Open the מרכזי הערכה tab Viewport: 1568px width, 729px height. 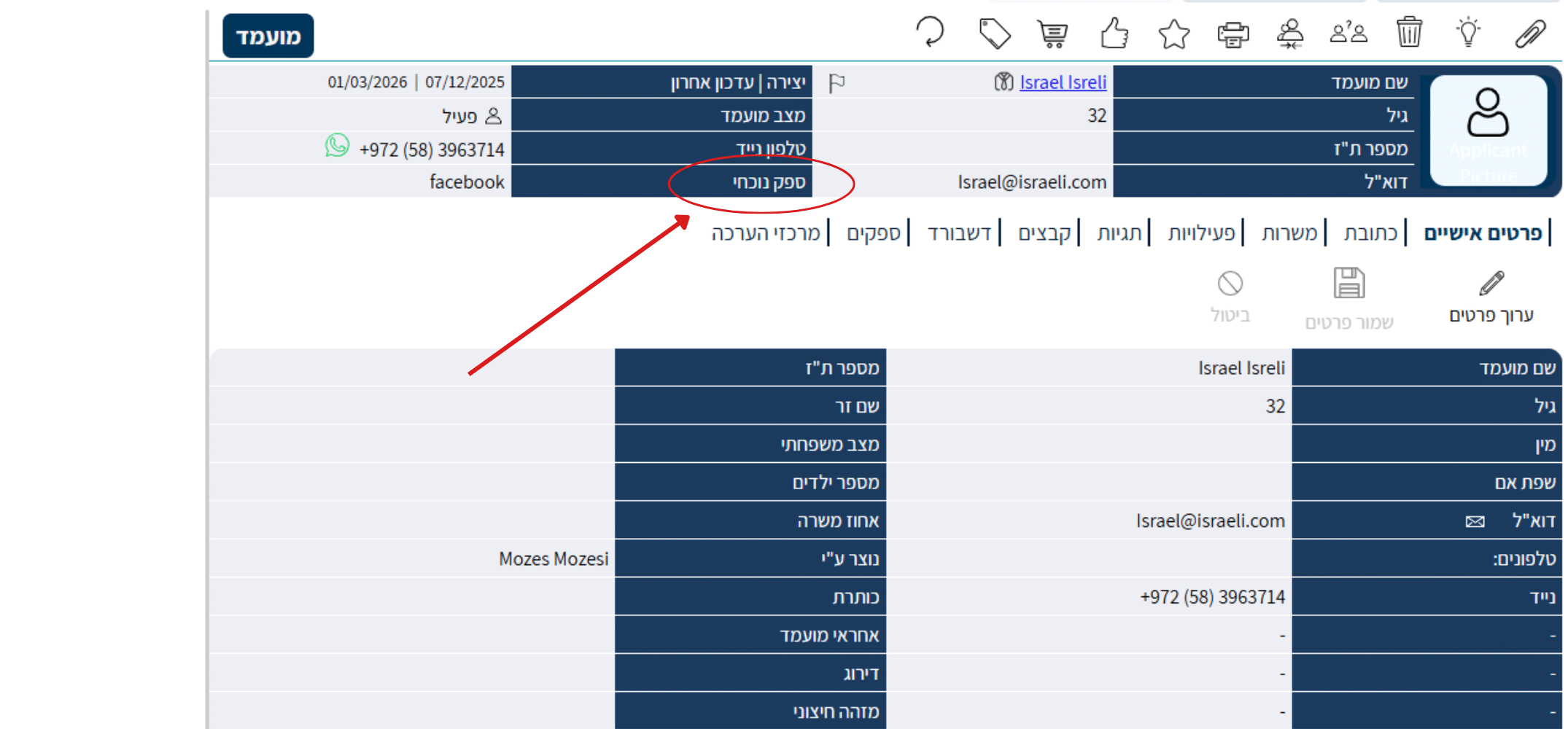[x=766, y=233]
